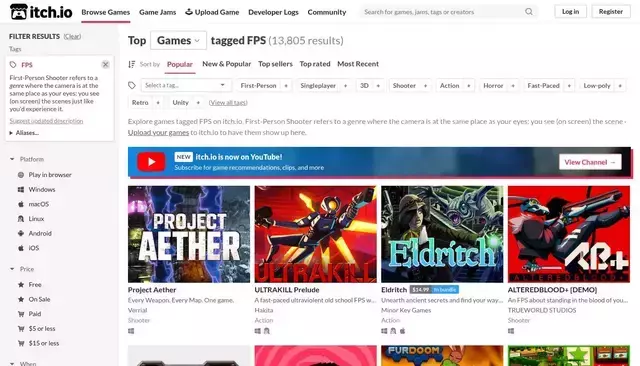Open the TRUEWORLD STUDIOS developer link
The height and width of the screenshot is (366, 640).
pyautogui.click(x=542, y=310)
